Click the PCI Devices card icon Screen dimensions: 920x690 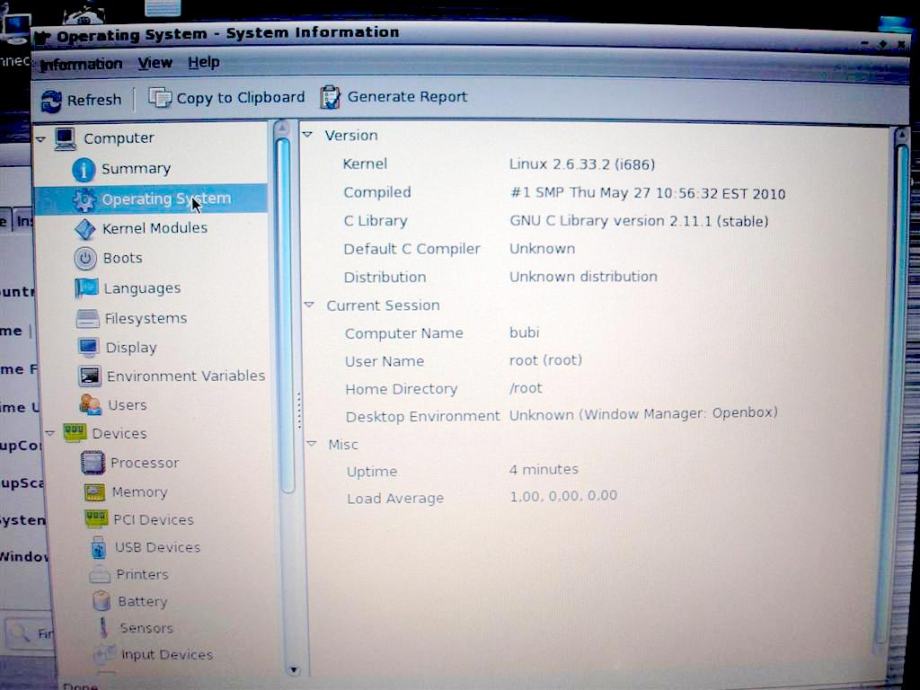point(96,519)
